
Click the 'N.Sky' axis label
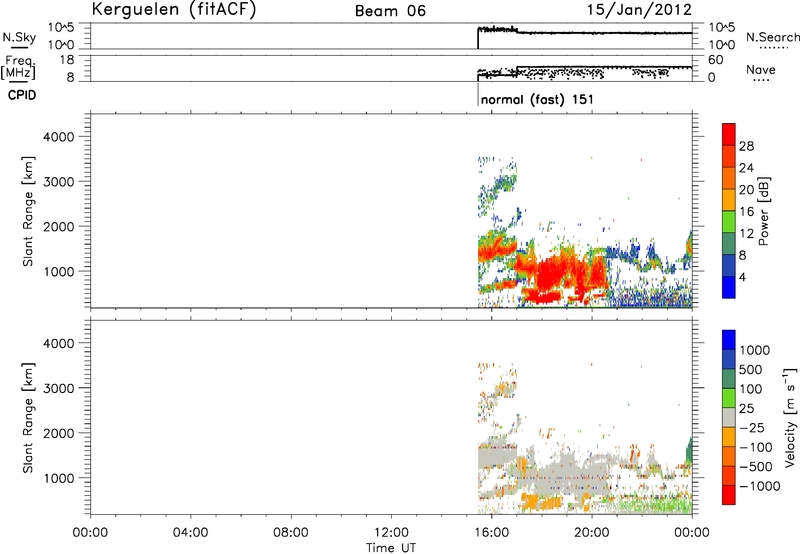tap(19, 37)
